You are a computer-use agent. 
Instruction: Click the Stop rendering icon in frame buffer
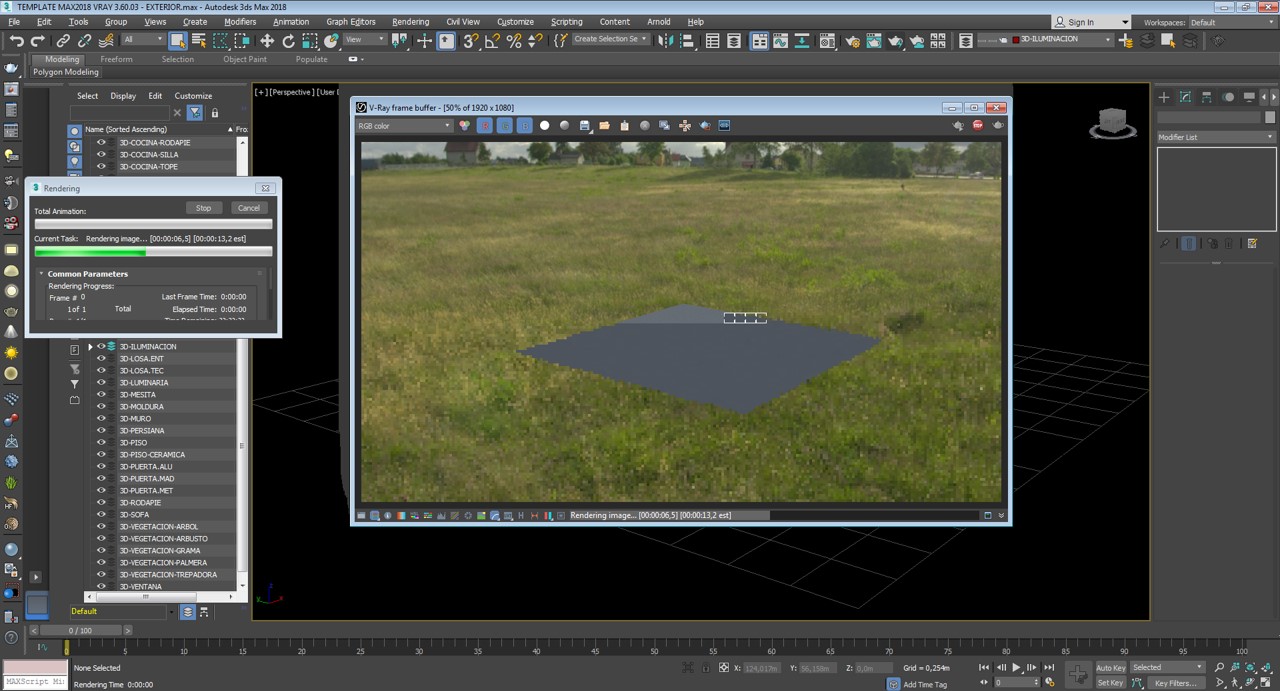click(978, 126)
